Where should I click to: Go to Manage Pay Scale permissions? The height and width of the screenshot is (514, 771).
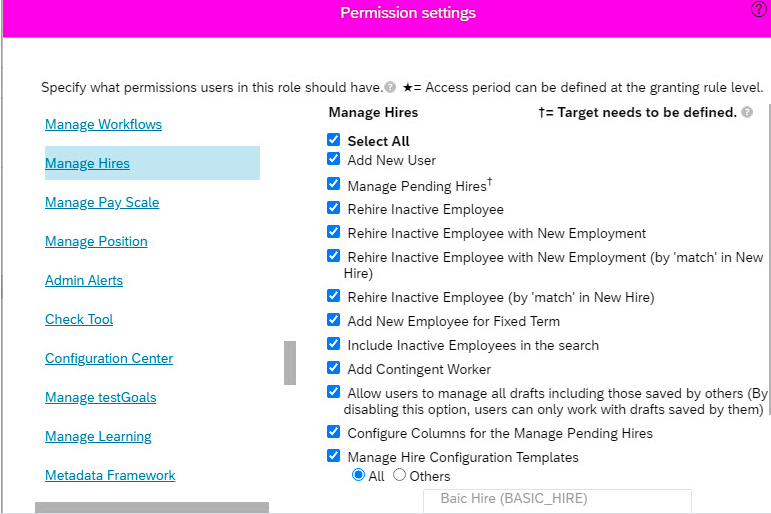pos(102,203)
